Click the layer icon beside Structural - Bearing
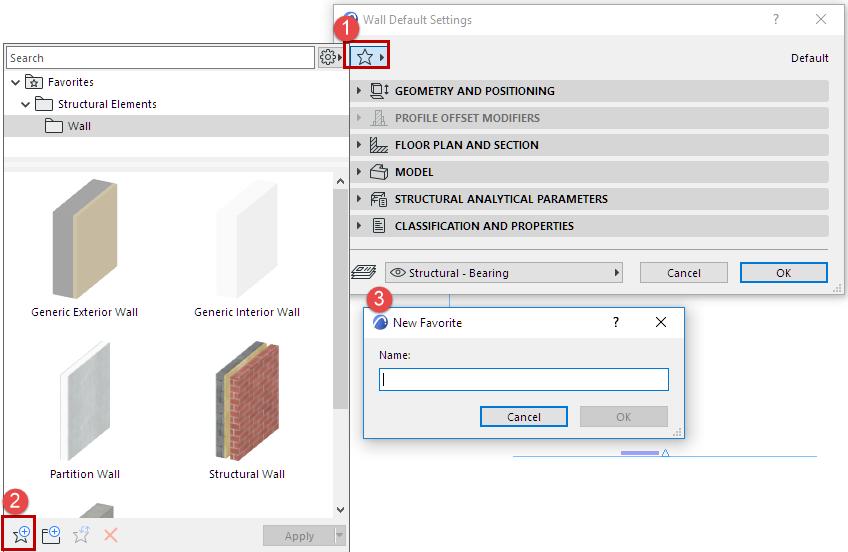848x552 pixels. pos(363,271)
